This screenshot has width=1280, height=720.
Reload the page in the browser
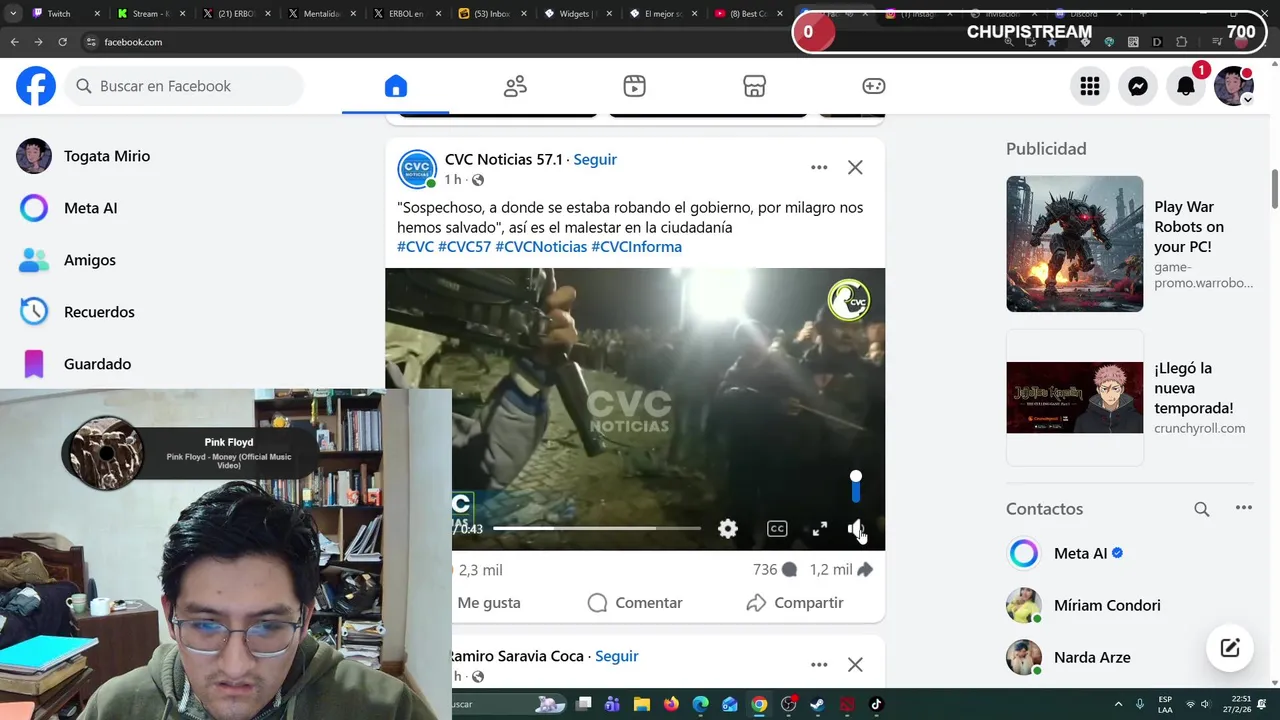[x=62, y=42]
